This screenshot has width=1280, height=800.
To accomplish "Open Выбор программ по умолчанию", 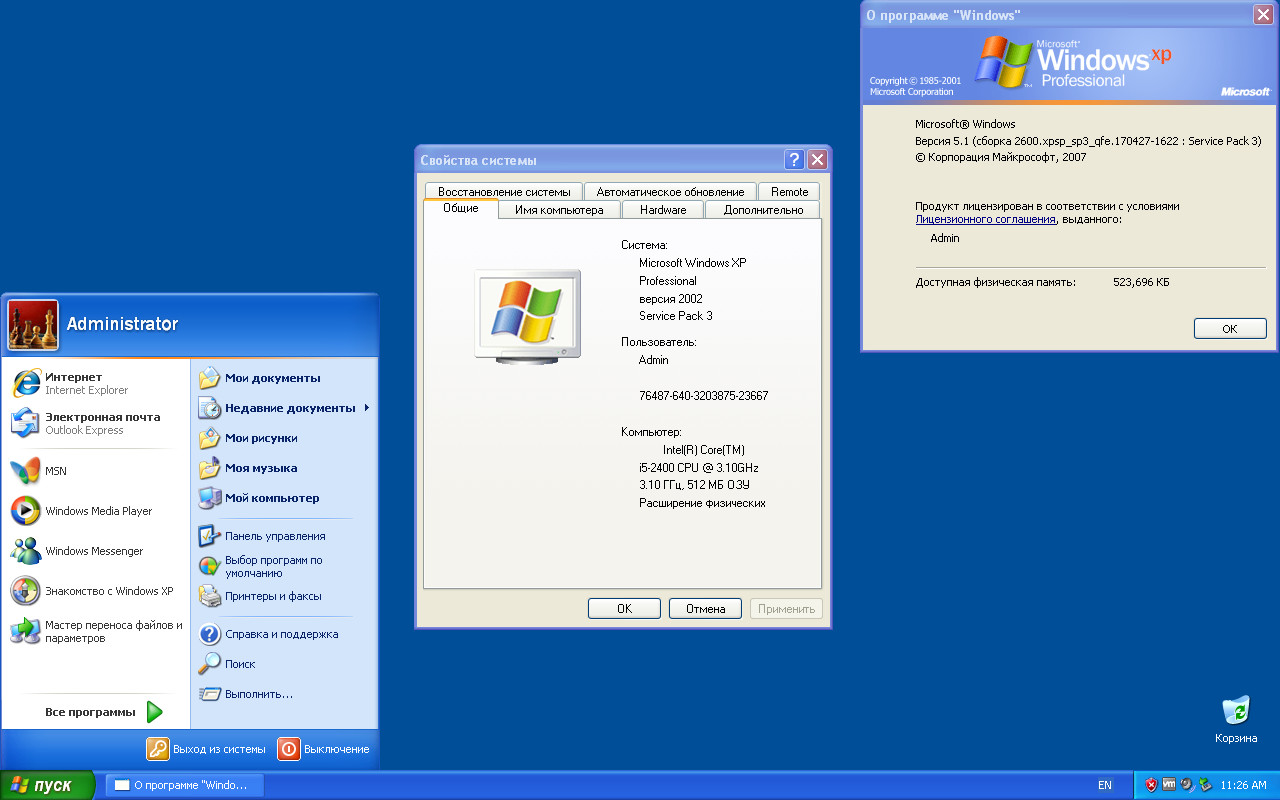I will (283, 566).
